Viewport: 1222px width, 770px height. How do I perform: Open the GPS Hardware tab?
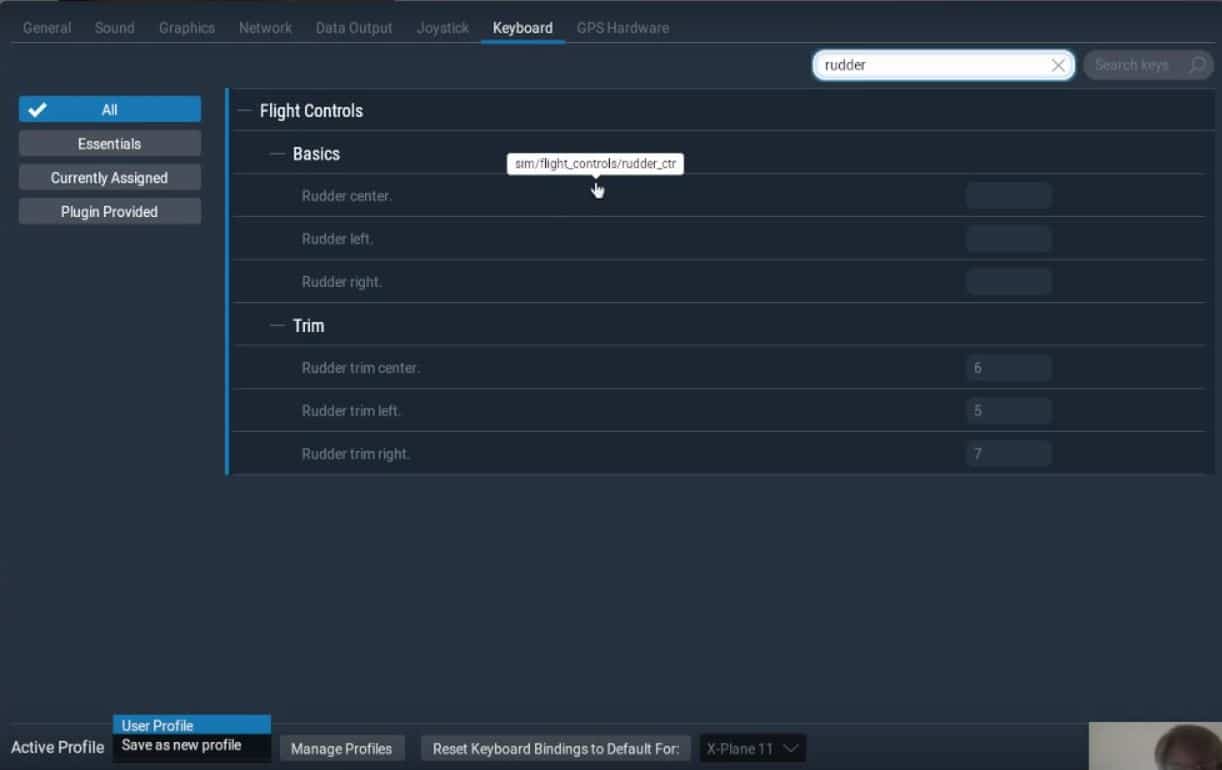(x=622, y=28)
